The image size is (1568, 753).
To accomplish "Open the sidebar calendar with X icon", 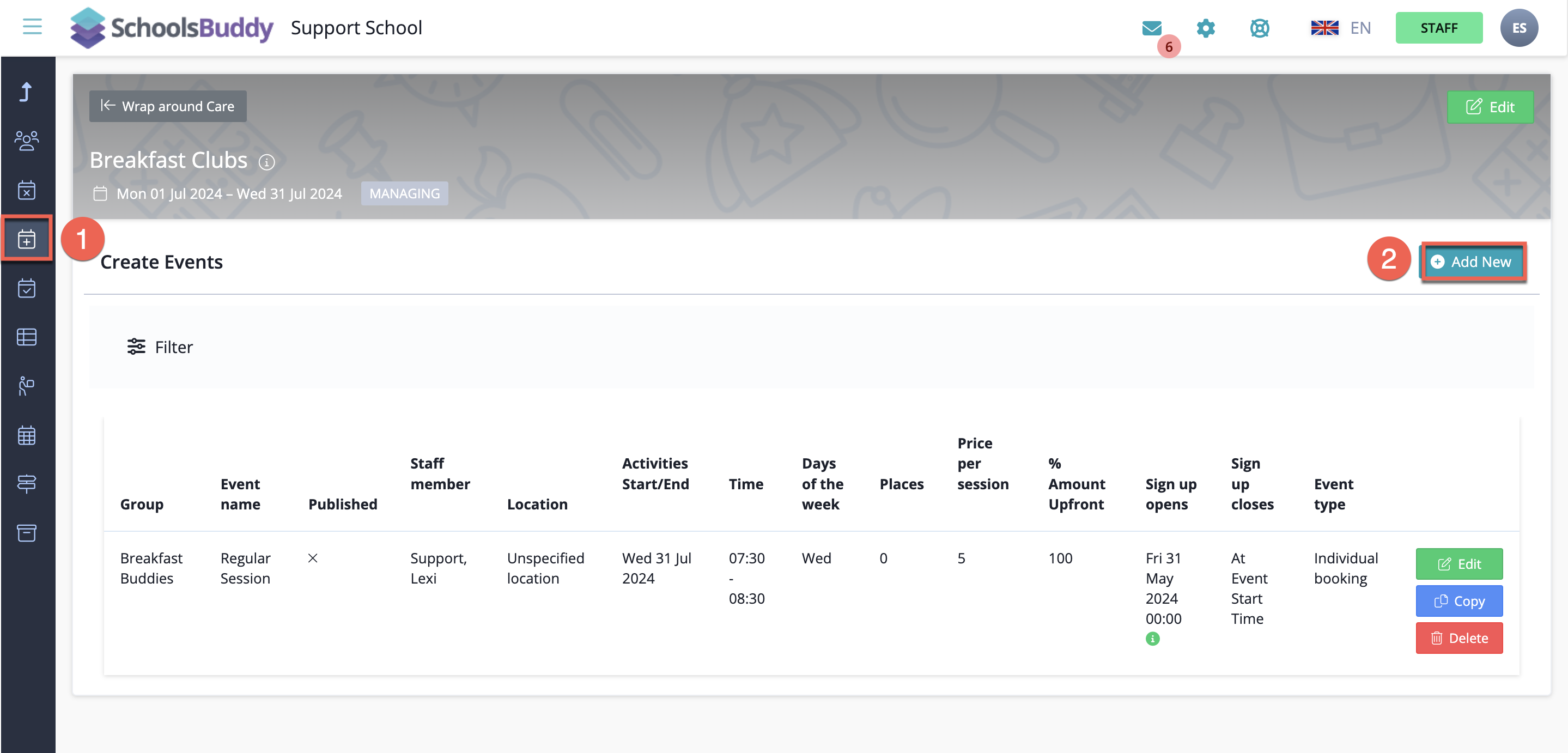I will 26,190.
